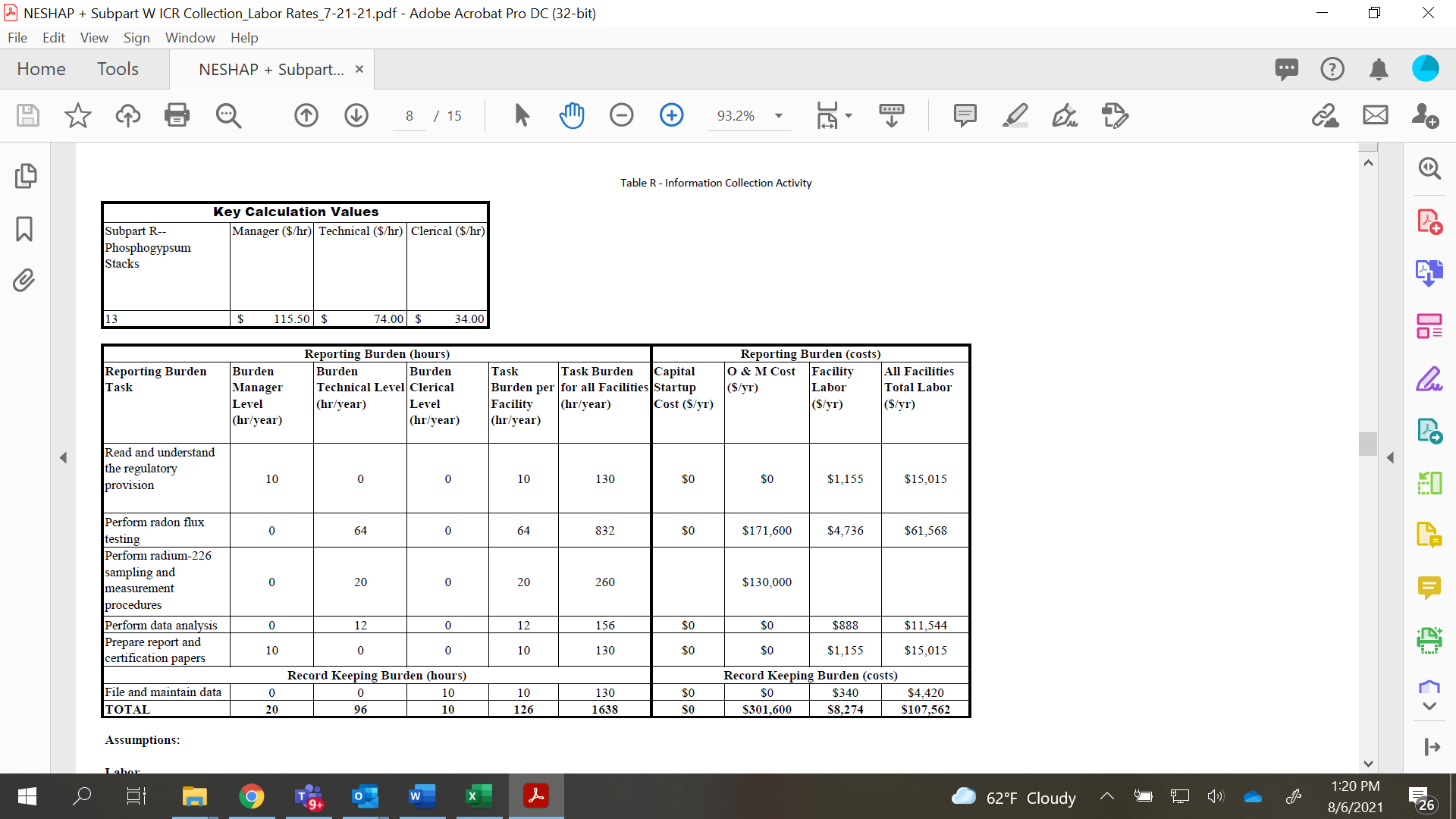Go to the Home view

pos(41,69)
